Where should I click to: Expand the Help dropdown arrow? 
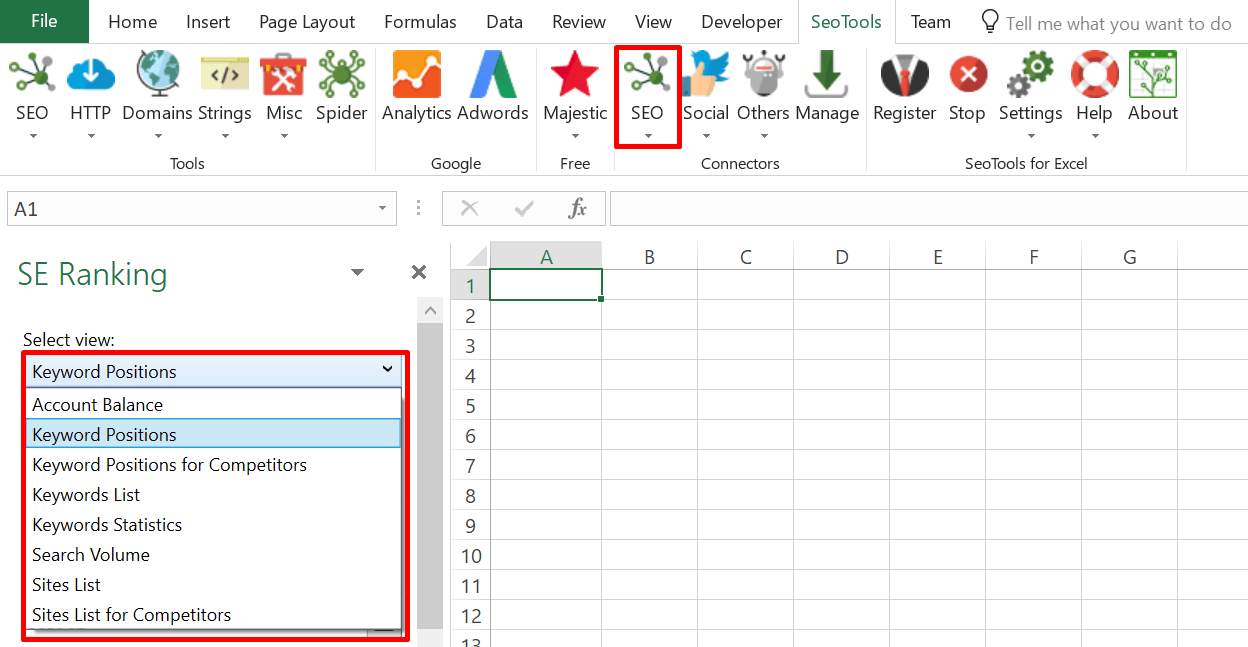(x=1094, y=136)
